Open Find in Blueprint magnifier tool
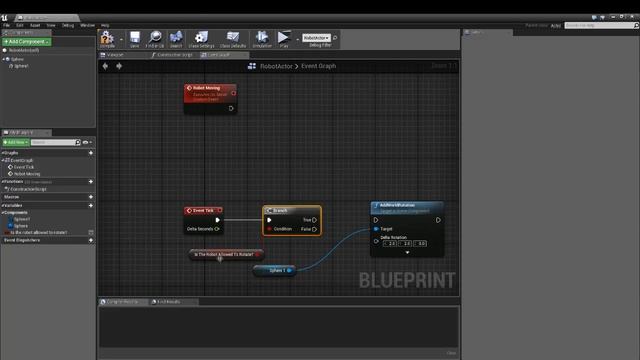This screenshot has width=640, height=360. coord(155,37)
